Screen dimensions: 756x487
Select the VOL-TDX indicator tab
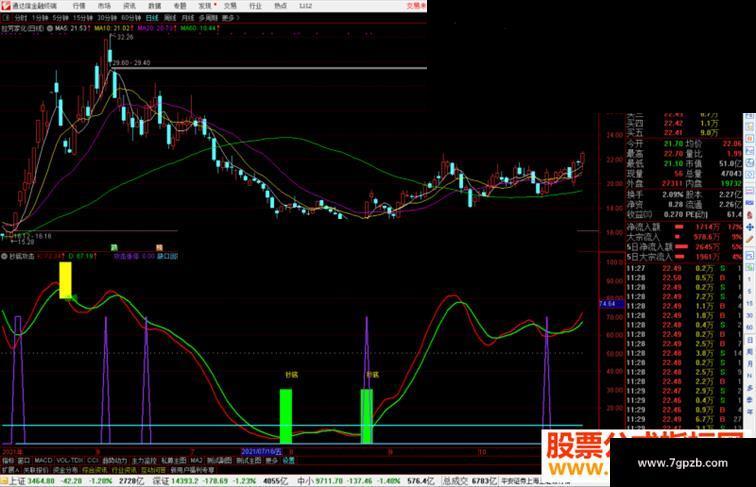(x=70, y=460)
